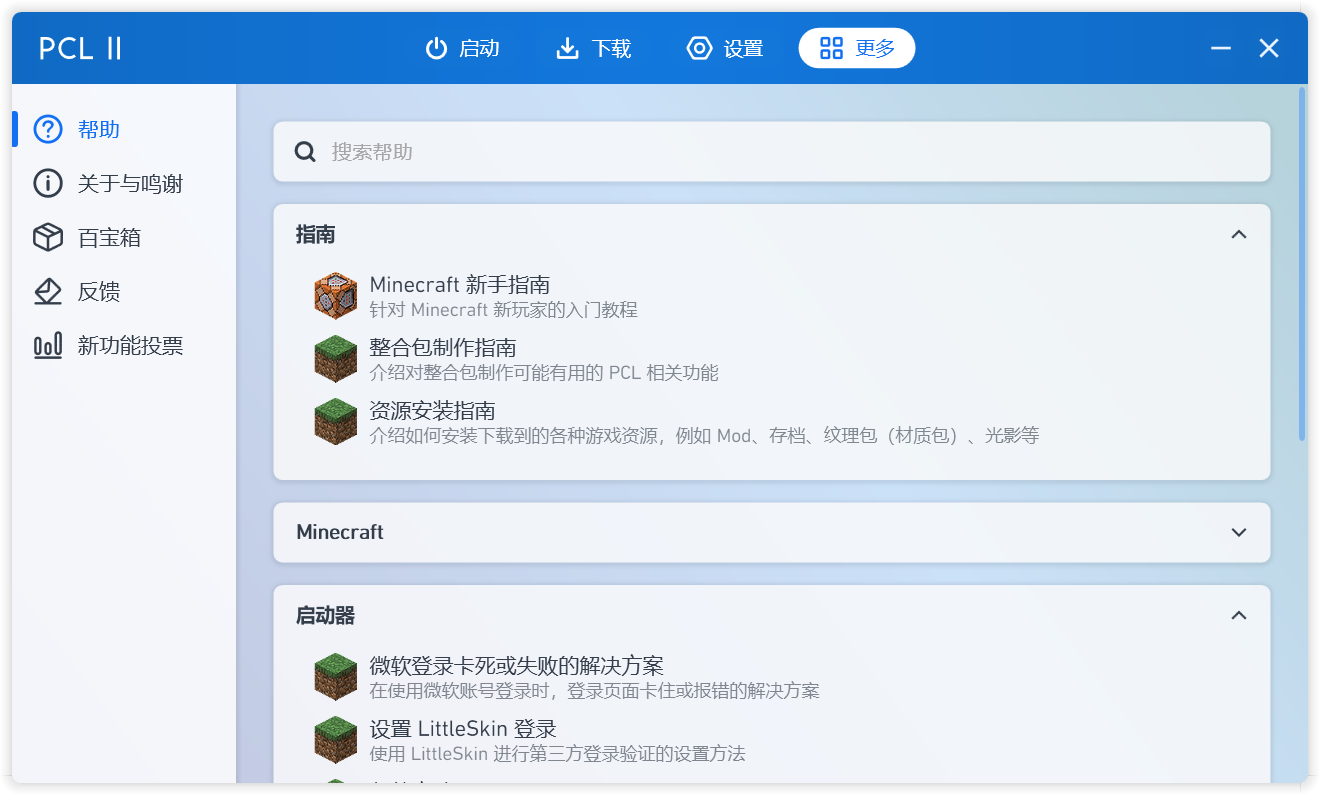Viewport: 1334px width, 809px height.
Task: Minimize the PCL II window
Action: (1220, 48)
